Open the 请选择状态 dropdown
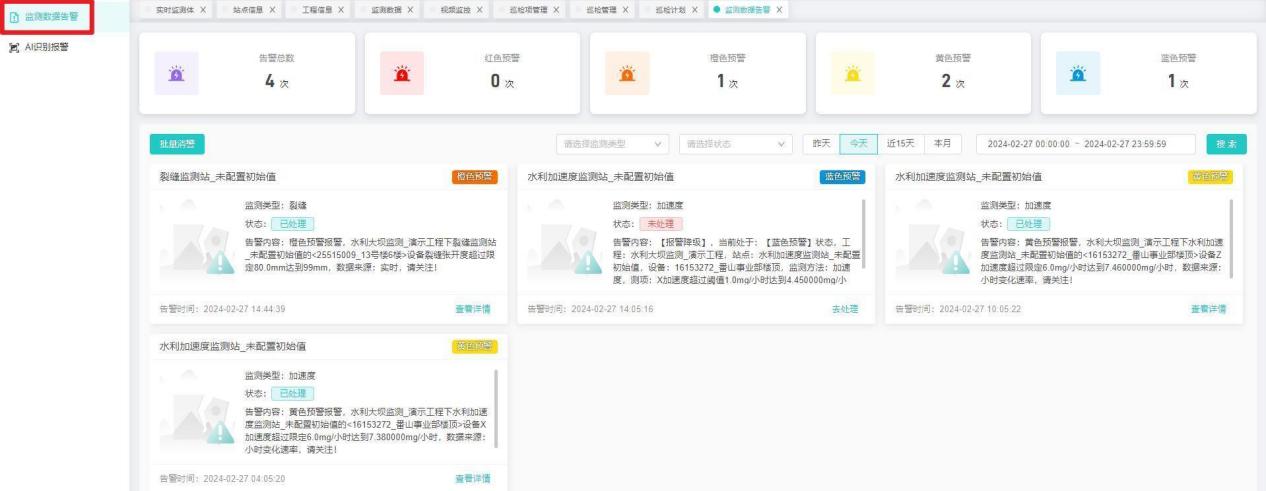1266x491 pixels. tap(735, 143)
